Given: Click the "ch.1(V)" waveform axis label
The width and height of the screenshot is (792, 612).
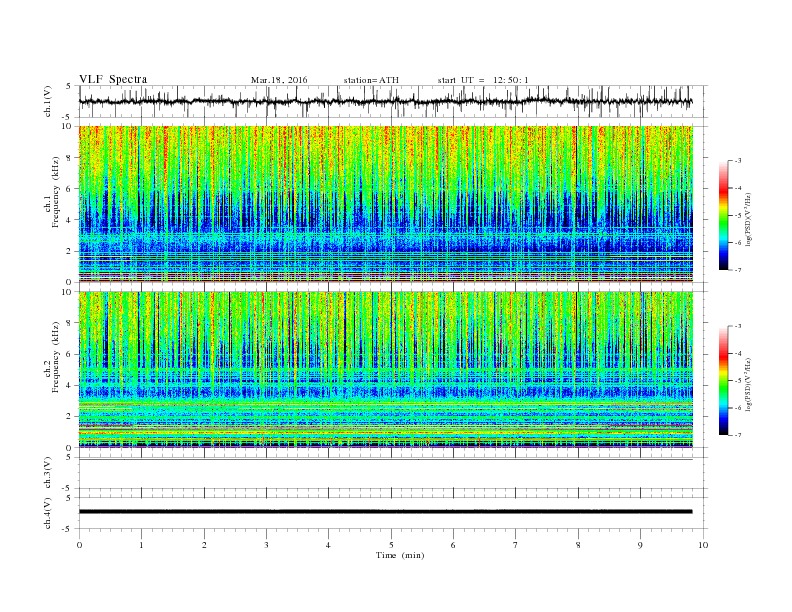Looking at the screenshot, I should pos(47,101).
